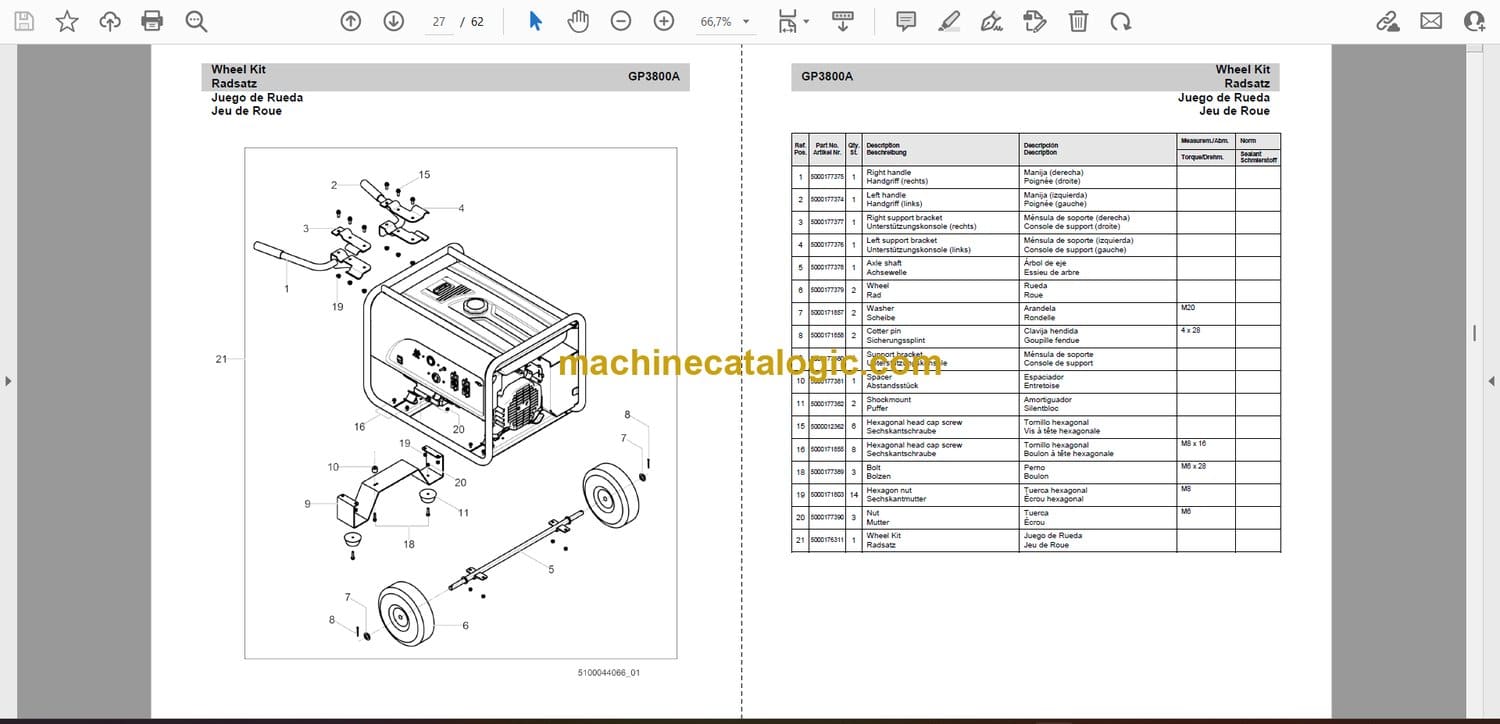Activate the Hand pan tool

pos(578,21)
